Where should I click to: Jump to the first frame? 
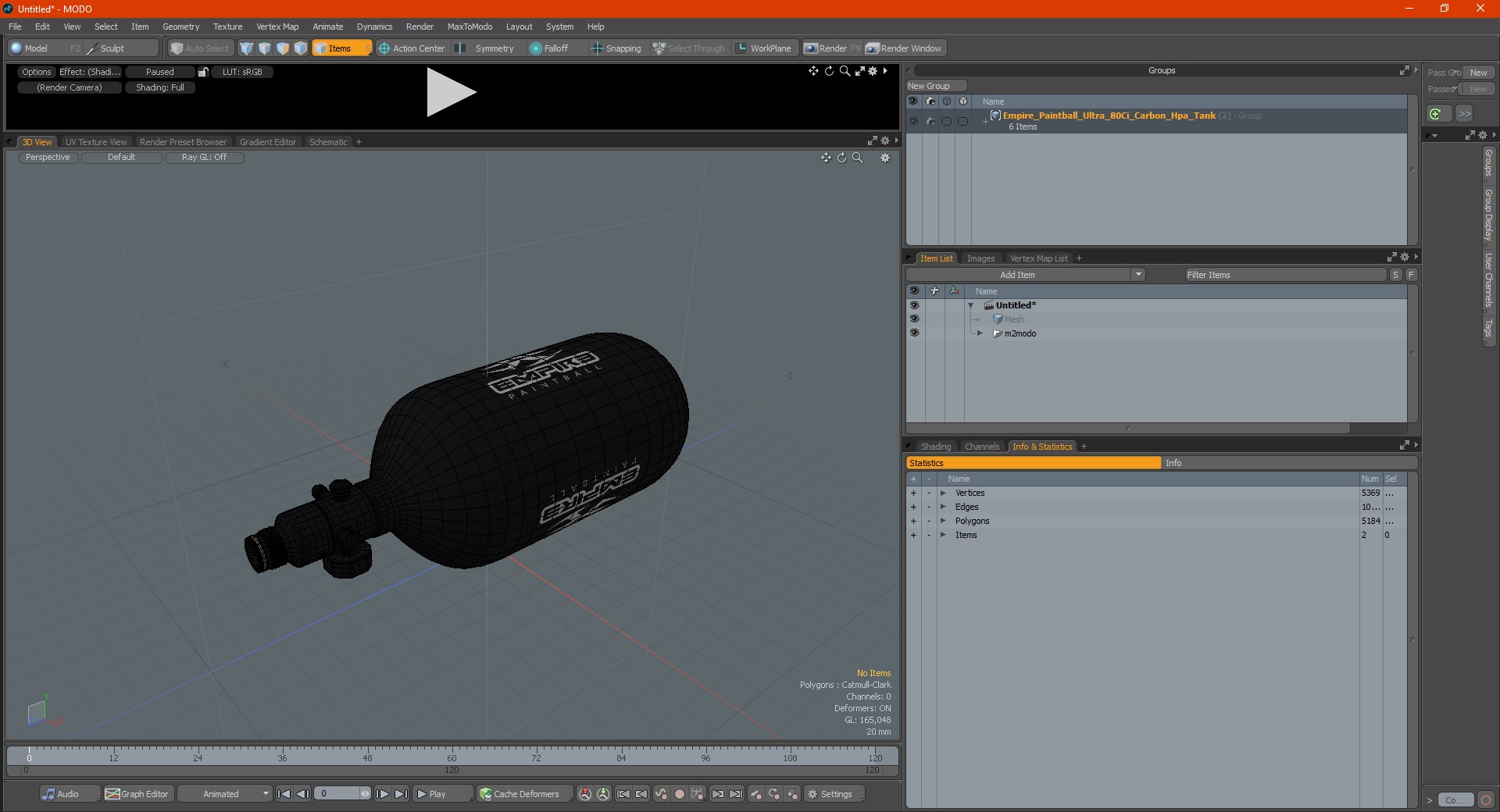pos(284,794)
